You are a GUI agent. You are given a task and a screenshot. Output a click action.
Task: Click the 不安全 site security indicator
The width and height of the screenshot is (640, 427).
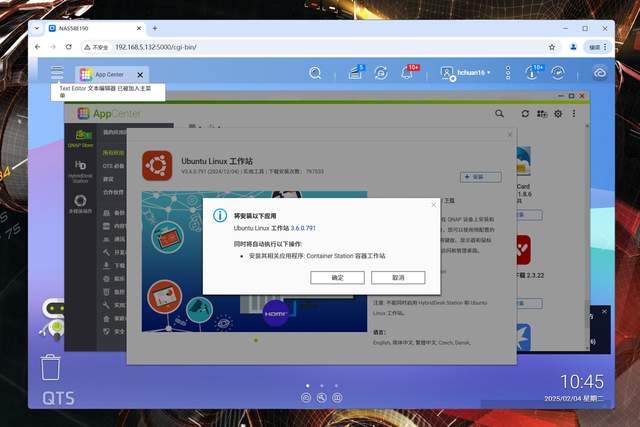[x=96, y=47]
